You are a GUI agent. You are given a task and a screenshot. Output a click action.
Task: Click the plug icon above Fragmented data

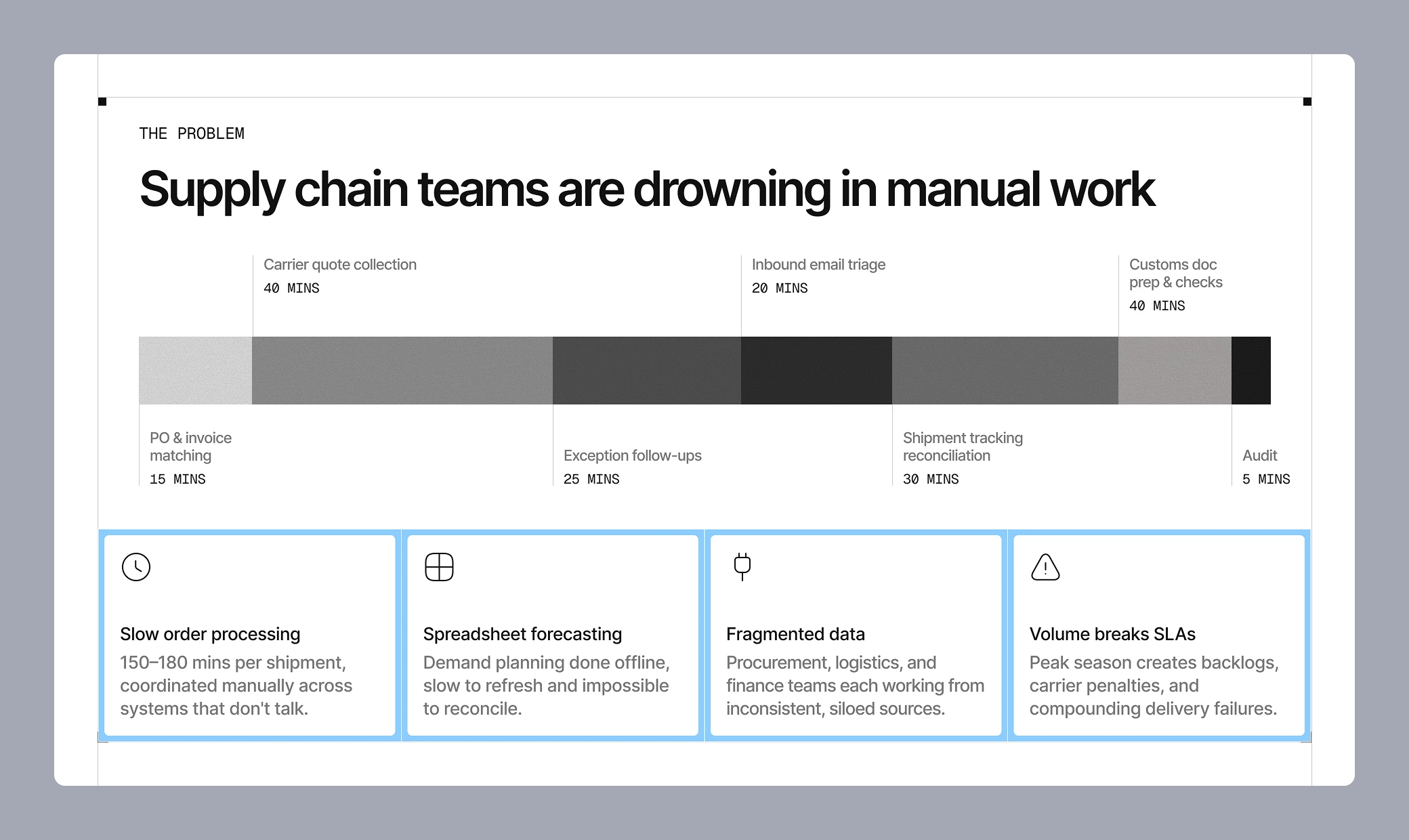[x=742, y=566]
